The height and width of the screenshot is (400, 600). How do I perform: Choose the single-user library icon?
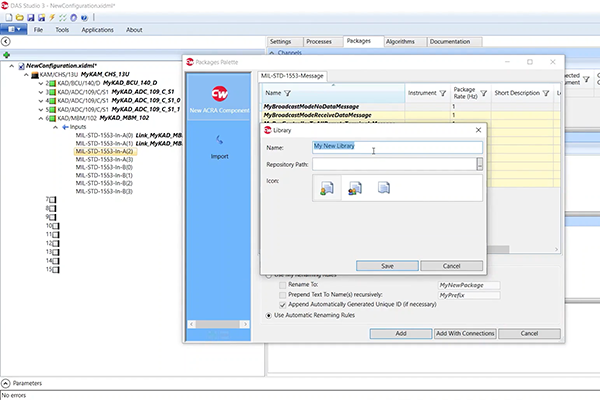[x=326, y=188]
